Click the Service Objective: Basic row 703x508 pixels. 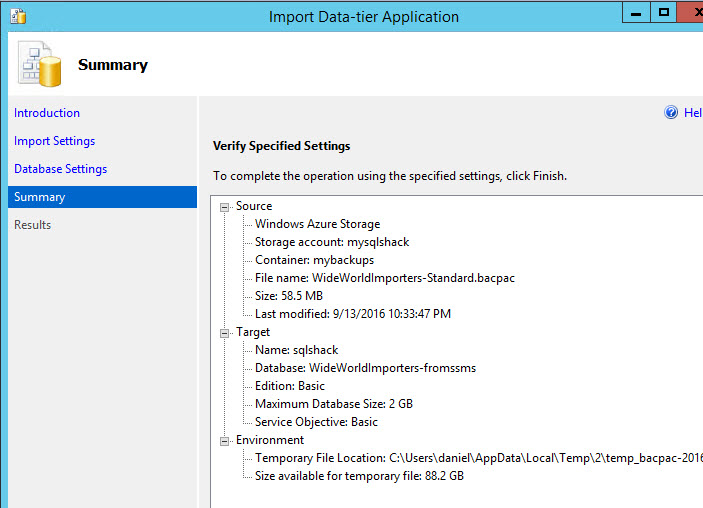316,422
